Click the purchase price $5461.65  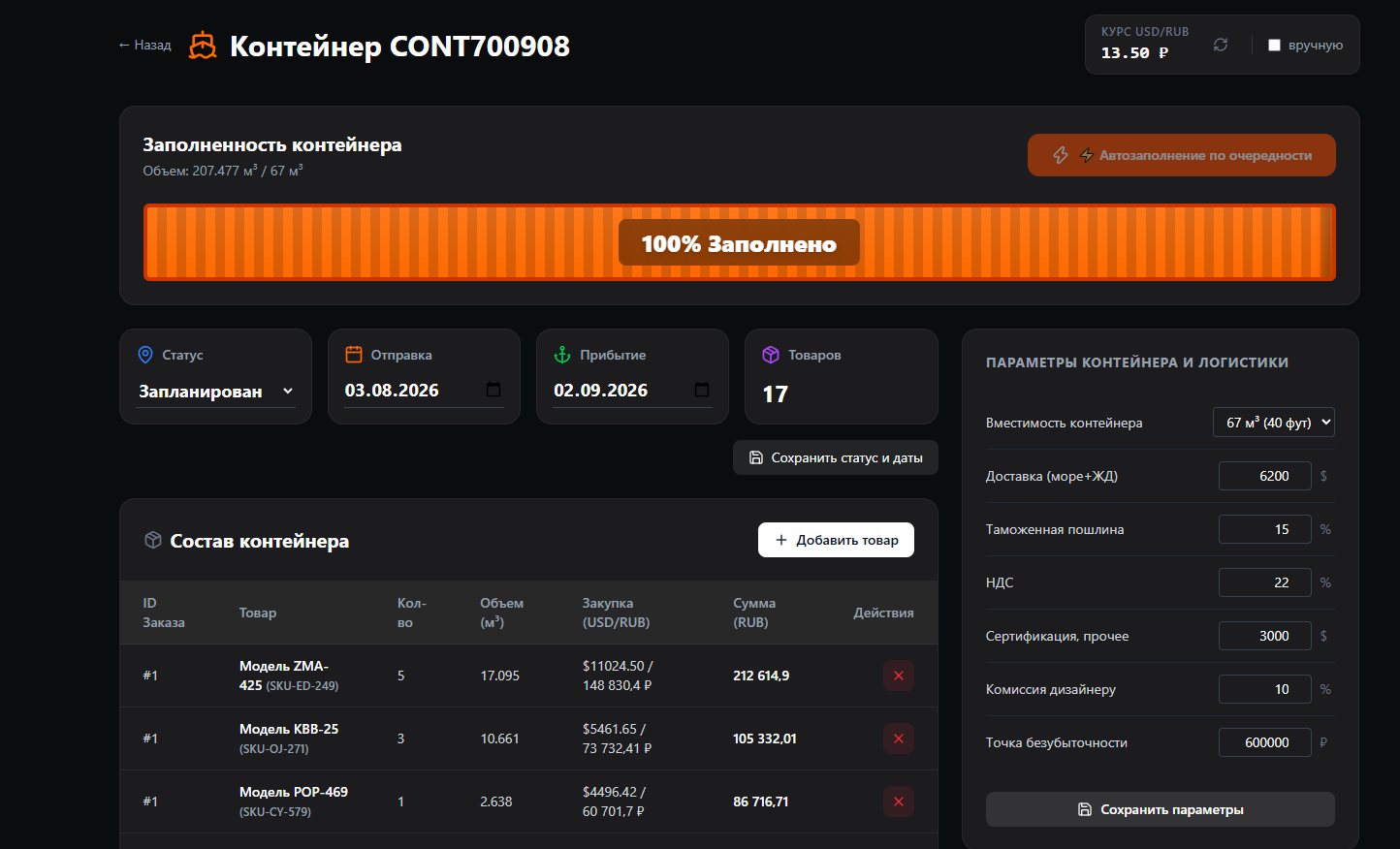click(x=610, y=729)
